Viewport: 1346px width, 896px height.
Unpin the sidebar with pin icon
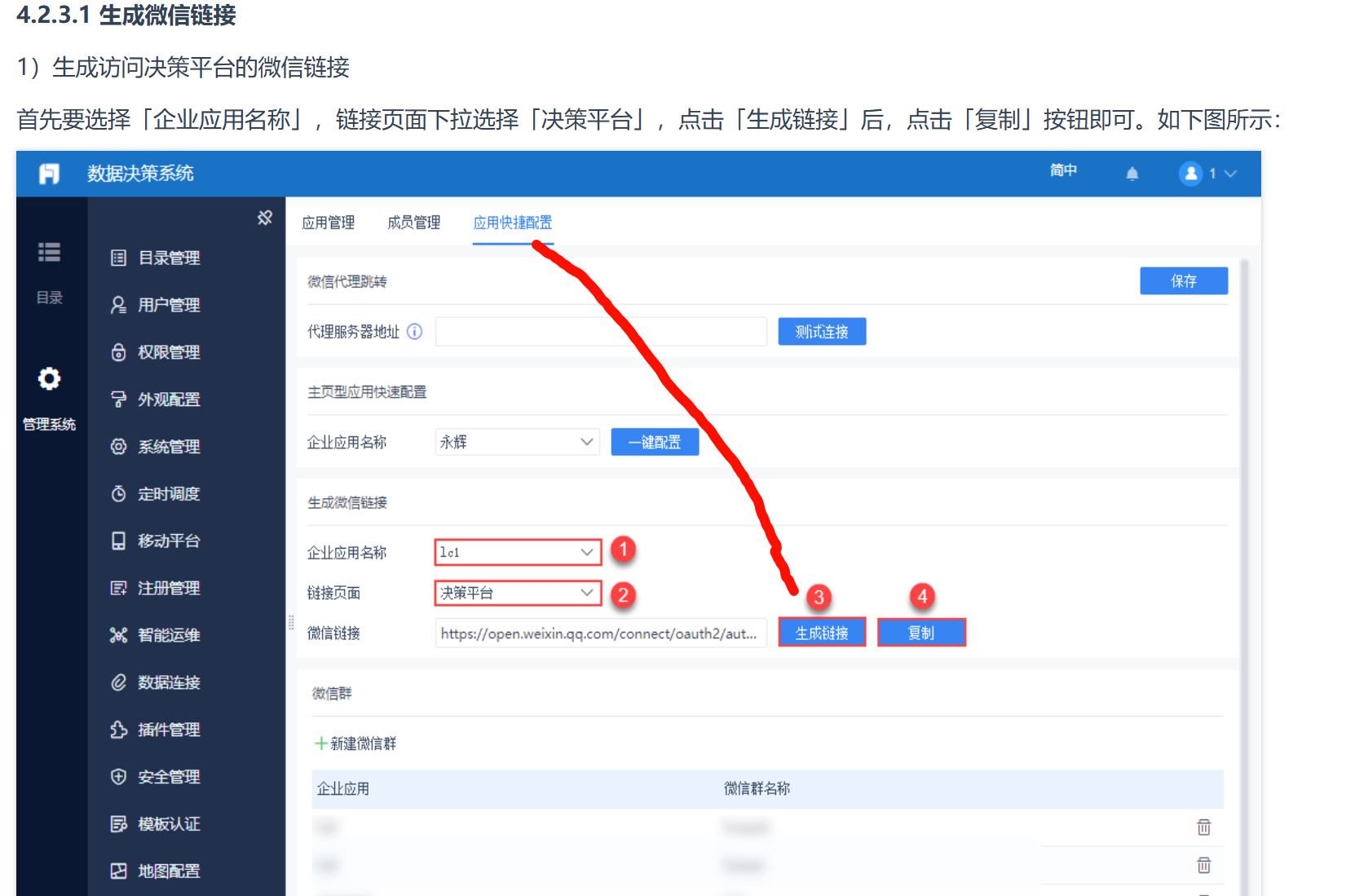point(265,218)
